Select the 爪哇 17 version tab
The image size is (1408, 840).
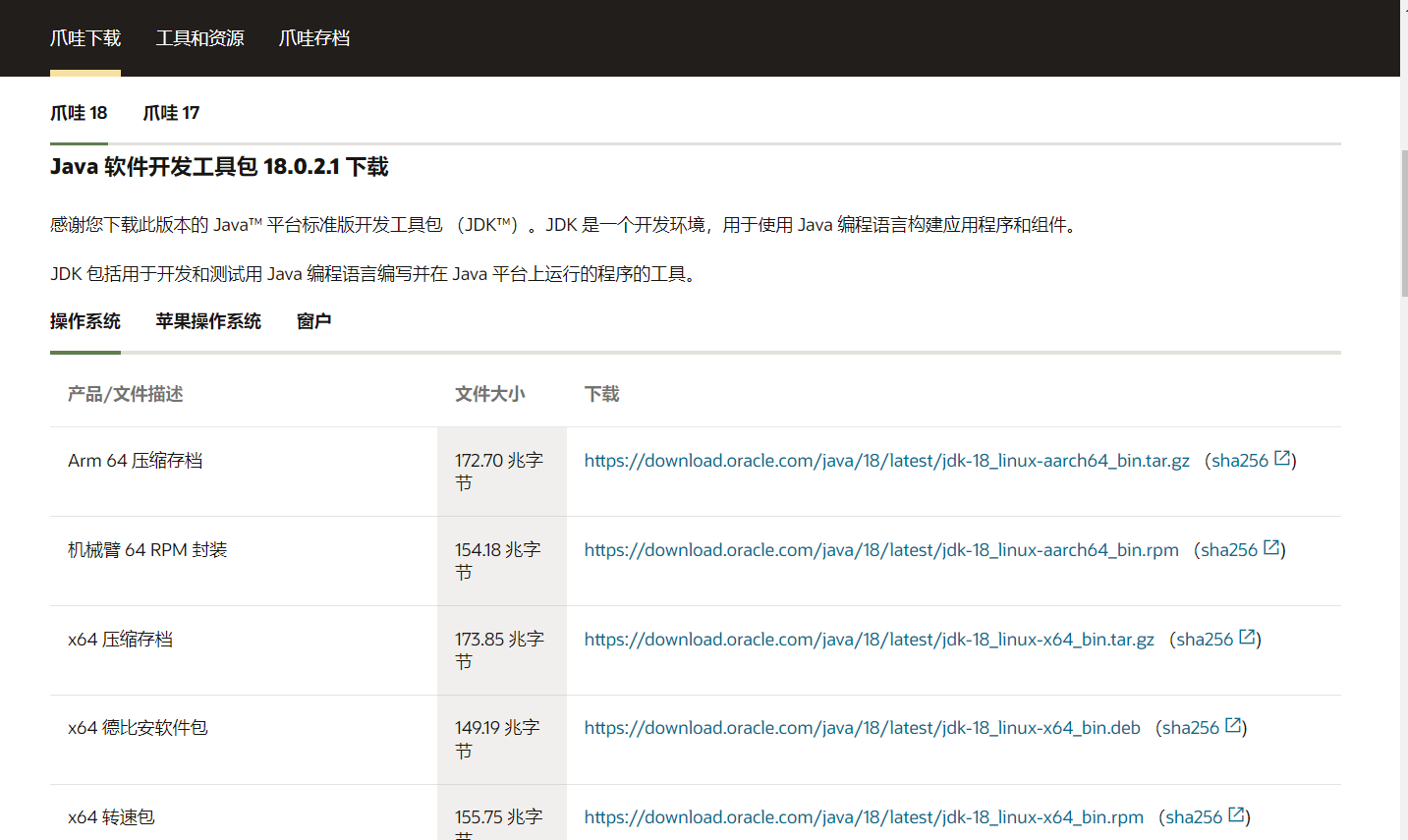click(x=171, y=113)
